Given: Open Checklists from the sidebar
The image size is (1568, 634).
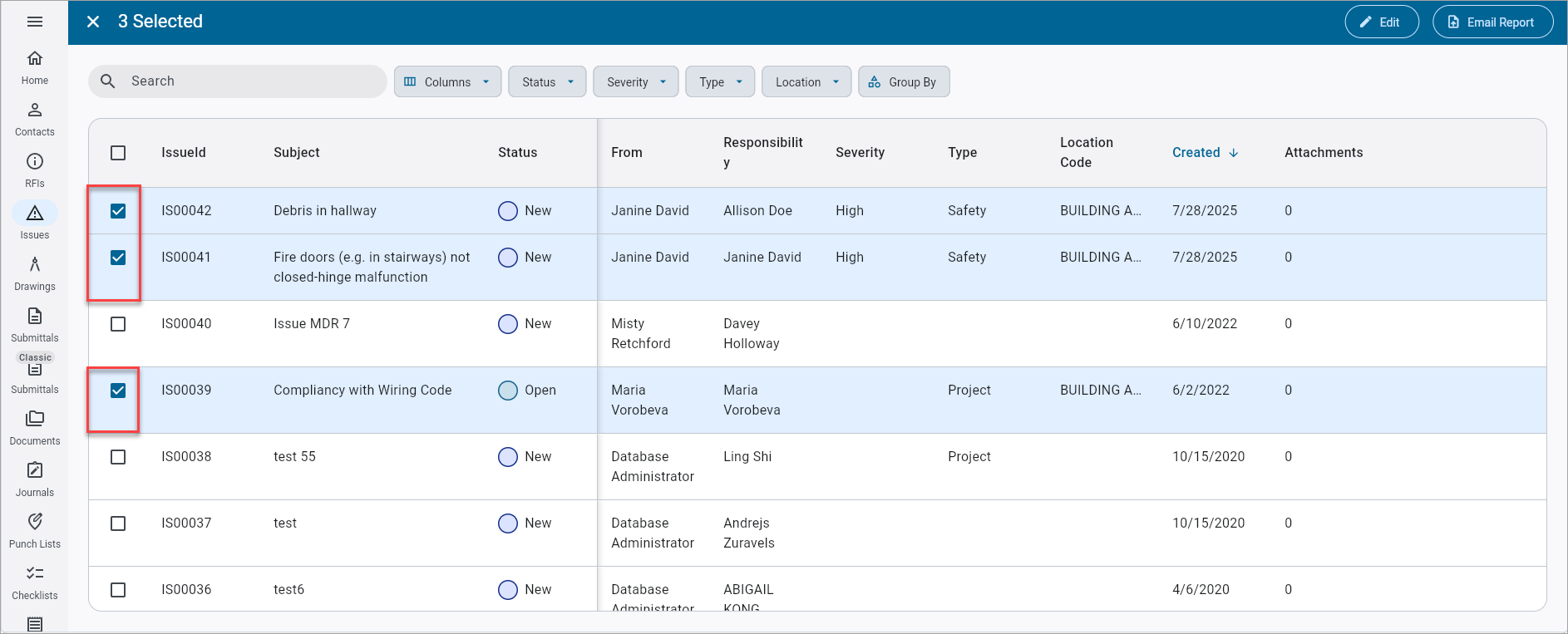Looking at the screenshot, I should (35, 583).
